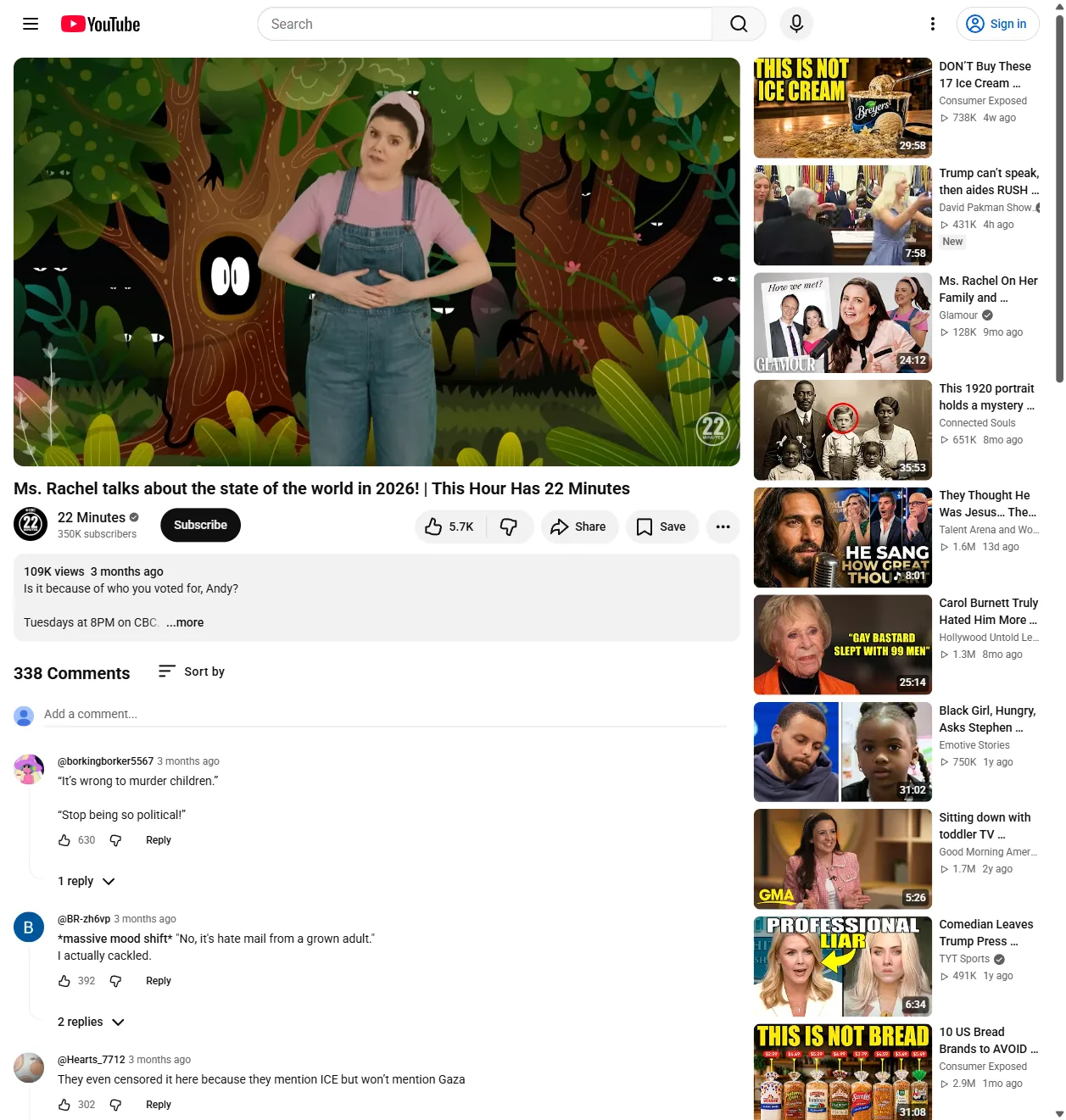Open Consumer Exposed channel on ice cream video

[983, 101]
